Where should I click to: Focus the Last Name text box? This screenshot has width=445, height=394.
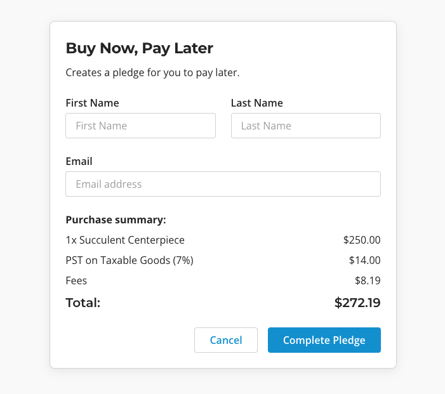[306, 126]
